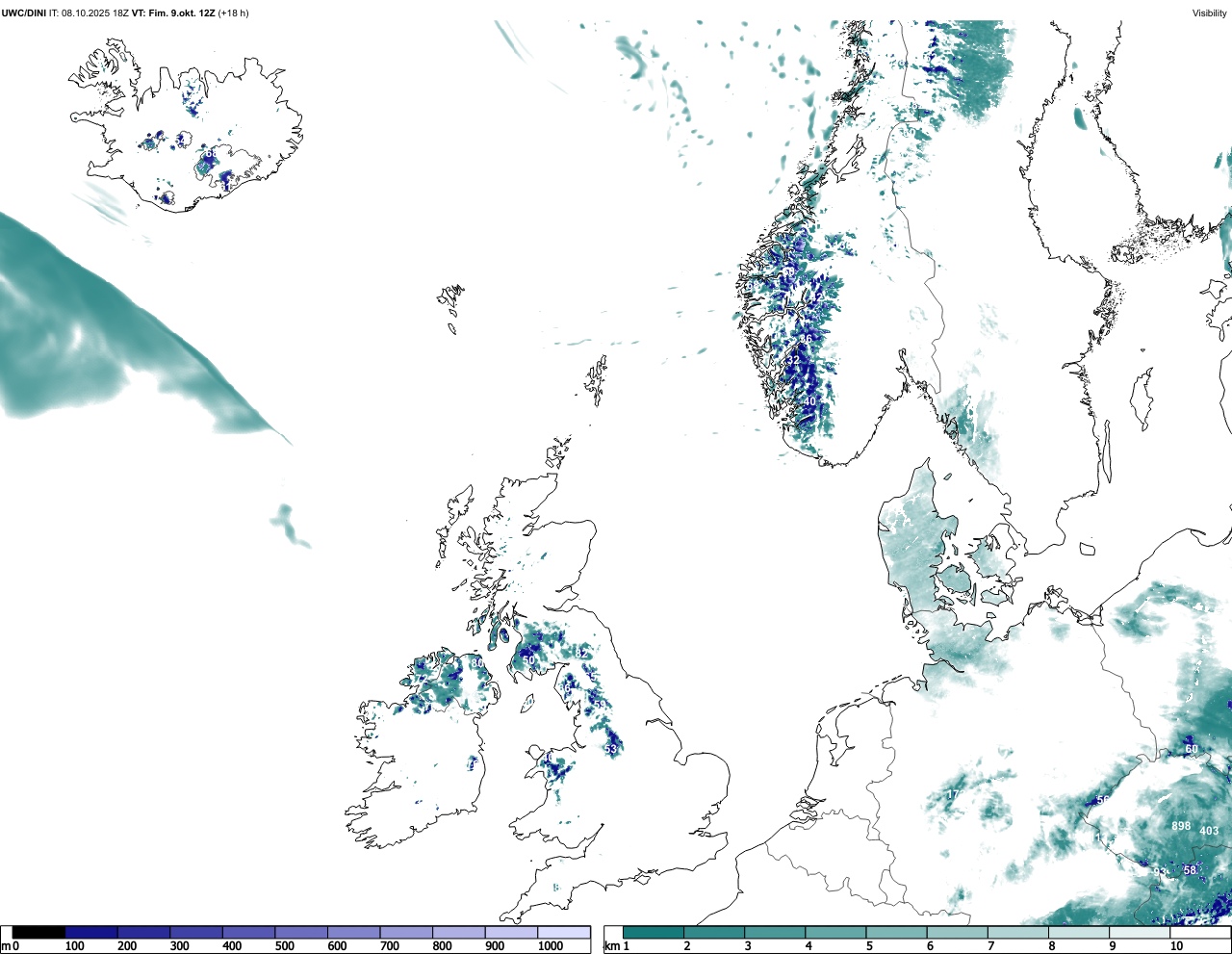Click the 700–800 m legend color block
The image size is (1232, 954).
pos(406,933)
